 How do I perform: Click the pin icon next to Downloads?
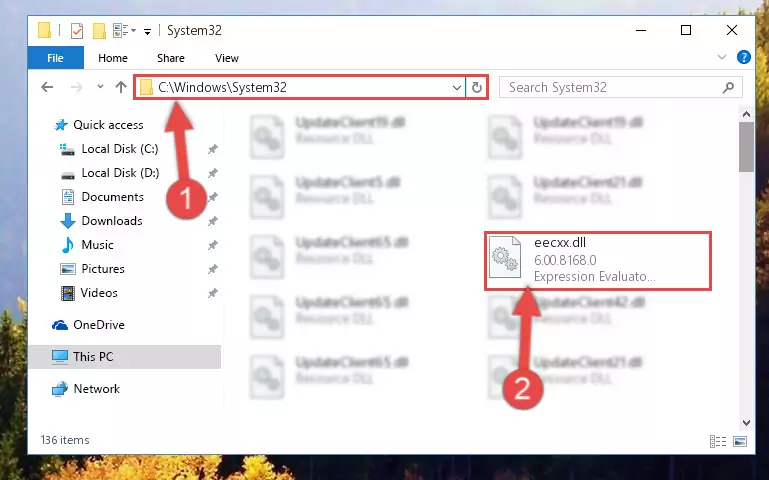click(212, 221)
